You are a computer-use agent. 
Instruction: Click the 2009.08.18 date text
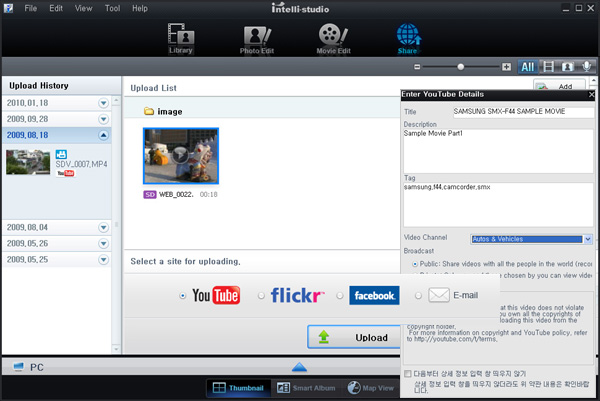coord(28,135)
